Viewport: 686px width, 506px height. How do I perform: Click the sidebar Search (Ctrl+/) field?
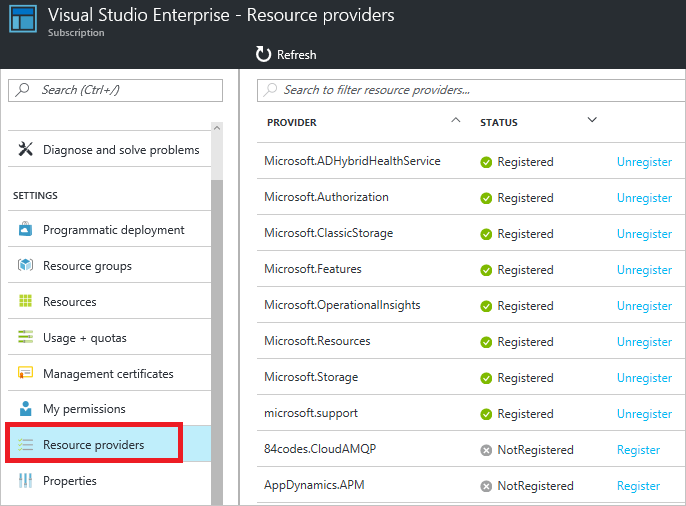point(116,90)
